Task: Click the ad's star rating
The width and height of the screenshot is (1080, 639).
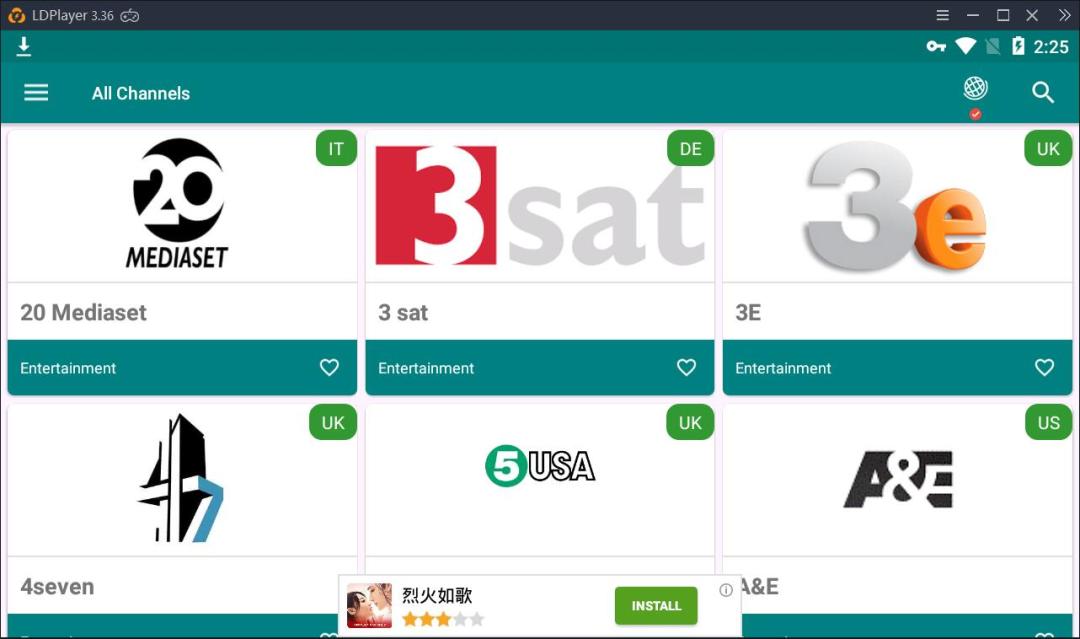Action: coord(443,619)
